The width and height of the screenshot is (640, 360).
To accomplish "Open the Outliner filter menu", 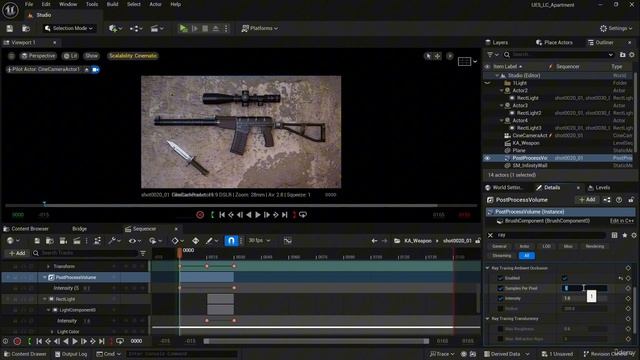I will [x=493, y=55].
